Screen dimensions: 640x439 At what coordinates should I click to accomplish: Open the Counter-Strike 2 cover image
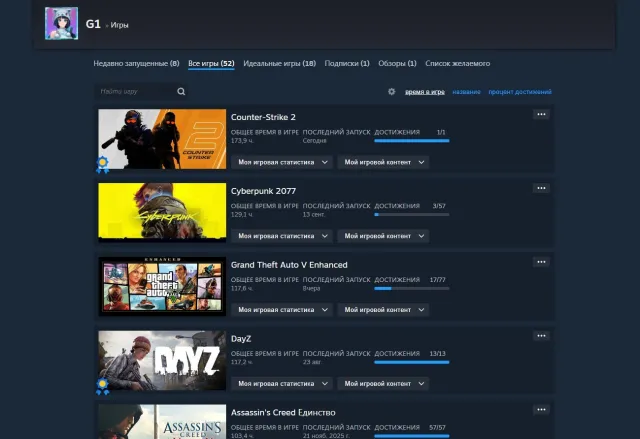click(162, 139)
